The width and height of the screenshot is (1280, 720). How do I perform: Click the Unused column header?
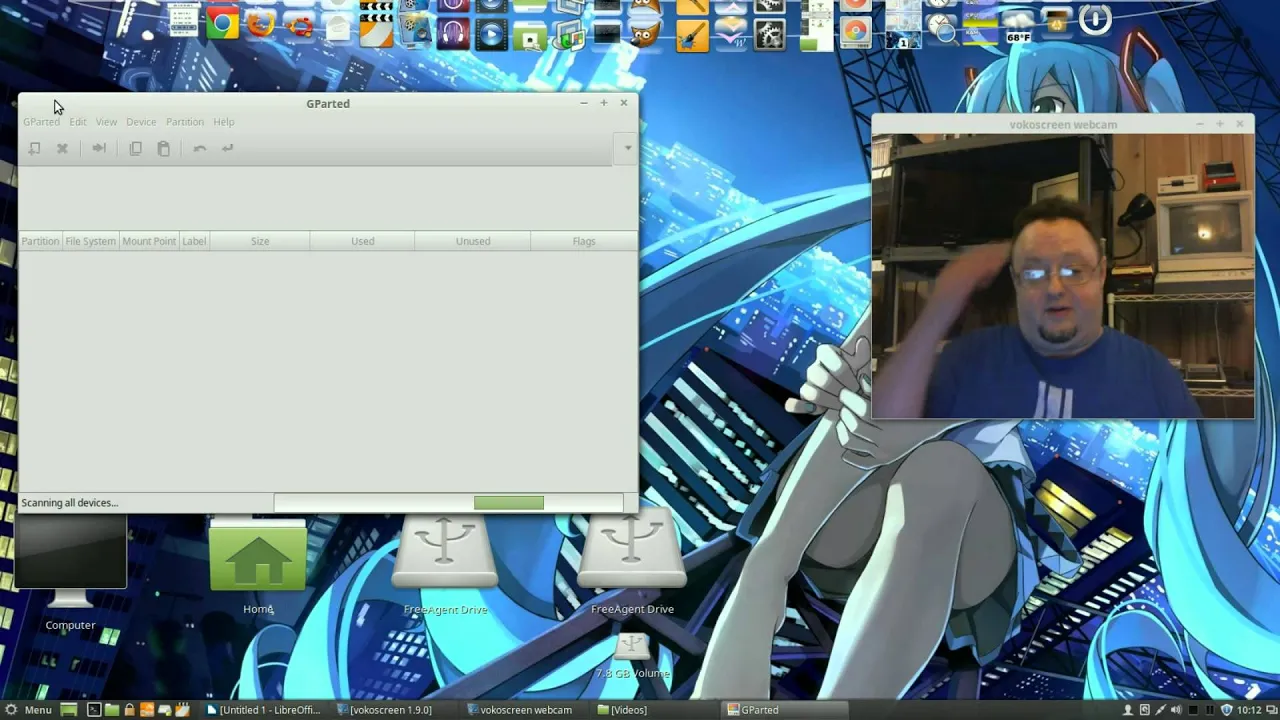(x=473, y=241)
